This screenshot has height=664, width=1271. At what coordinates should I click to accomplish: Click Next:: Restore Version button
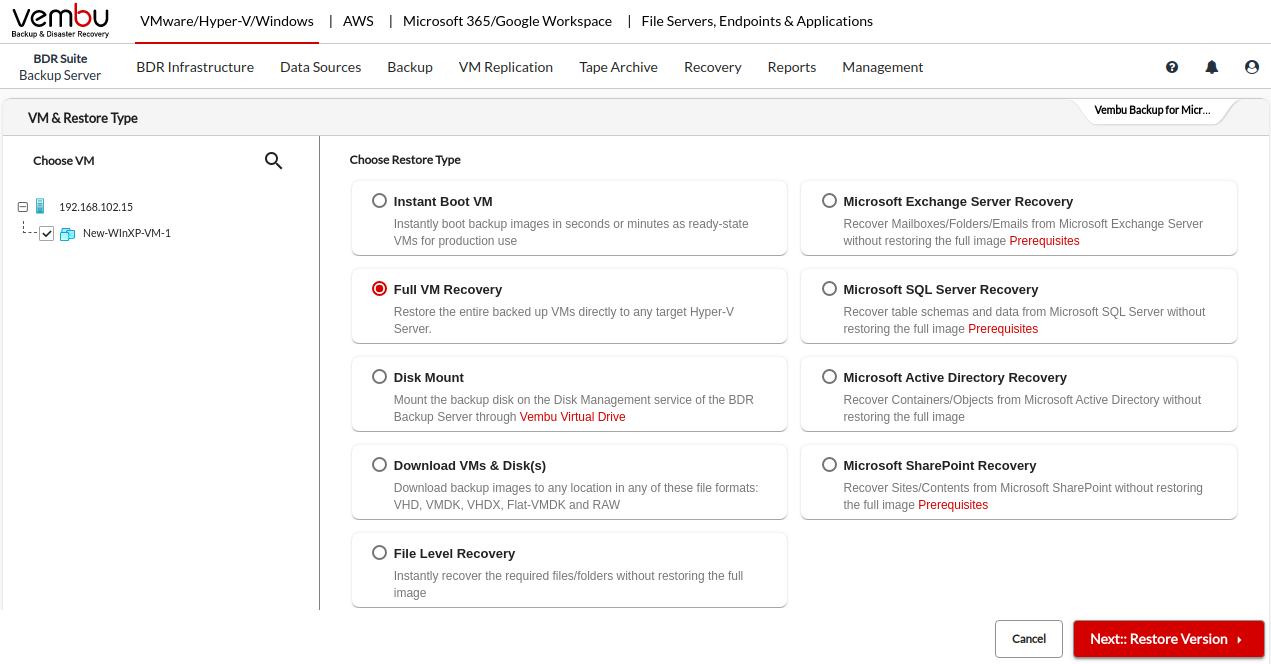pos(1168,639)
